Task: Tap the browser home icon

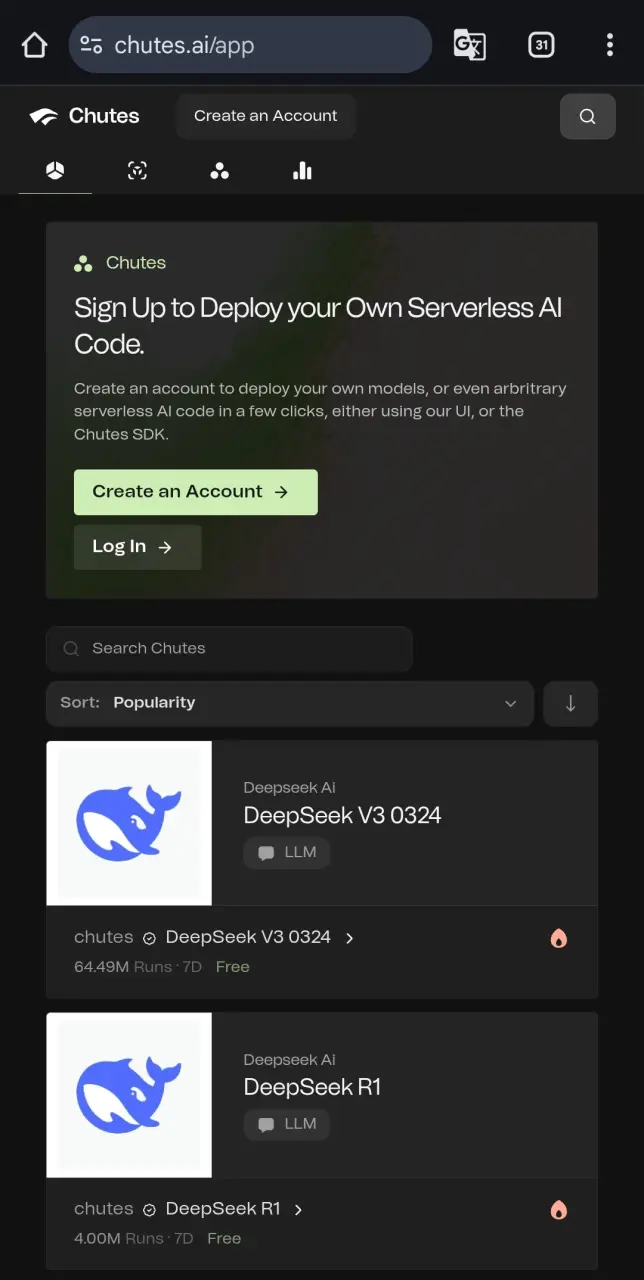Action: (x=35, y=45)
